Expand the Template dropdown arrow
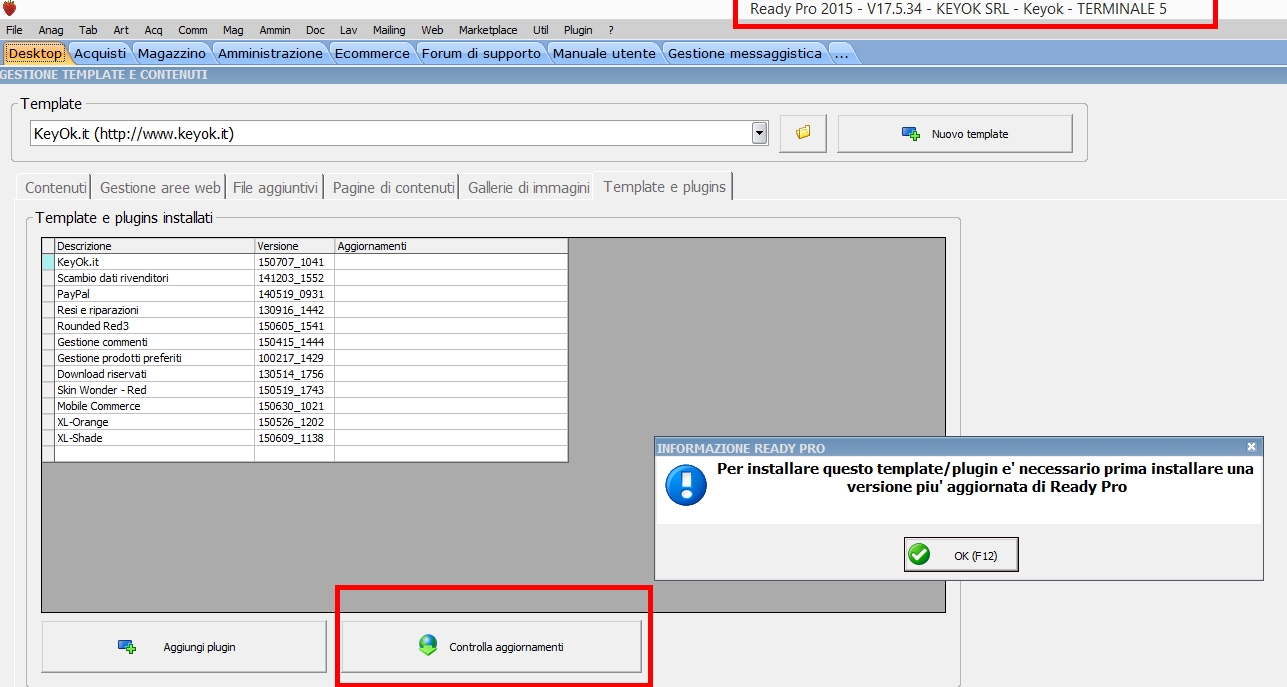This screenshot has height=687, width=1287. [759, 133]
